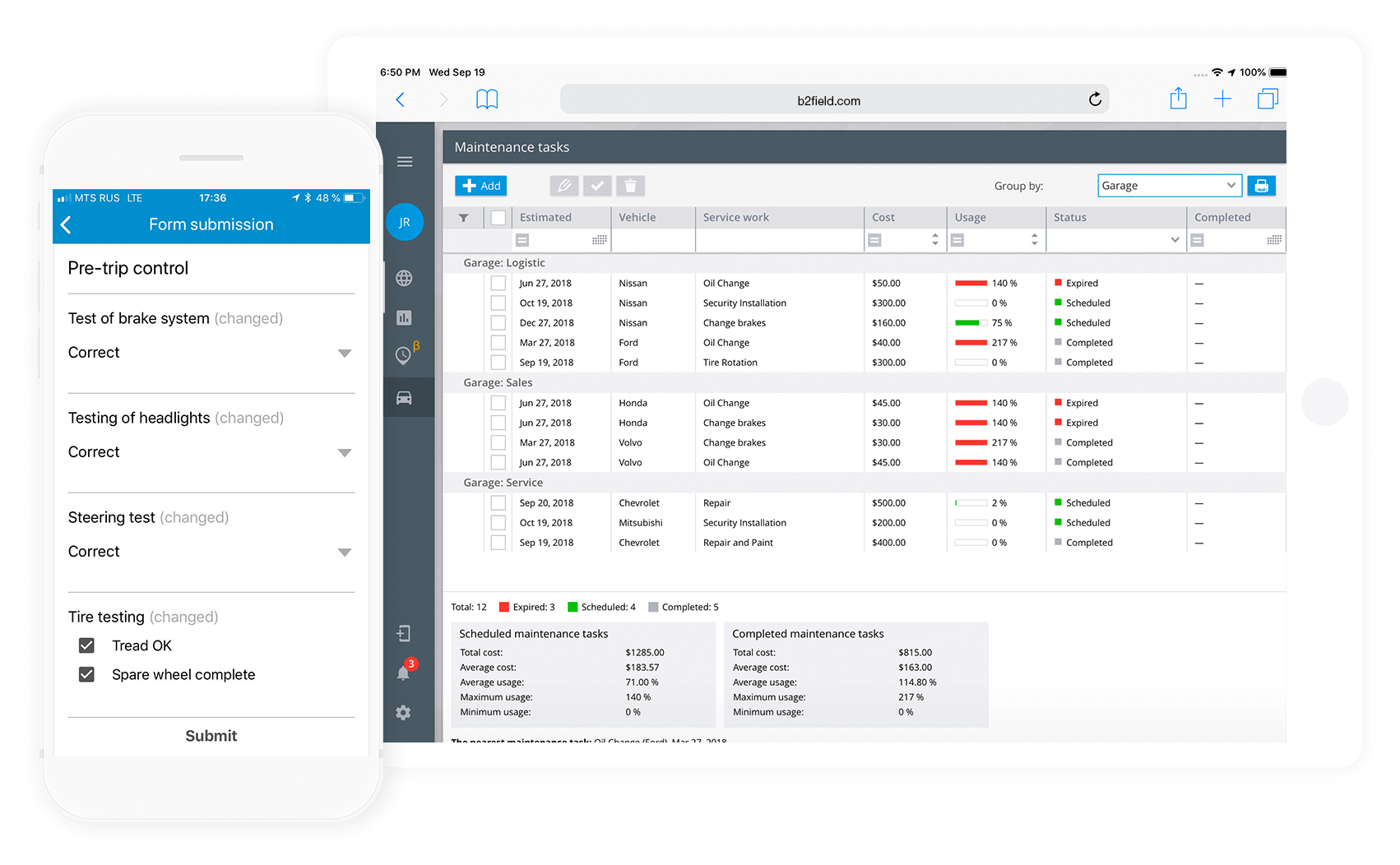Sort by the Service work column header
This screenshot has width=1400, height=865.
pos(736,217)
